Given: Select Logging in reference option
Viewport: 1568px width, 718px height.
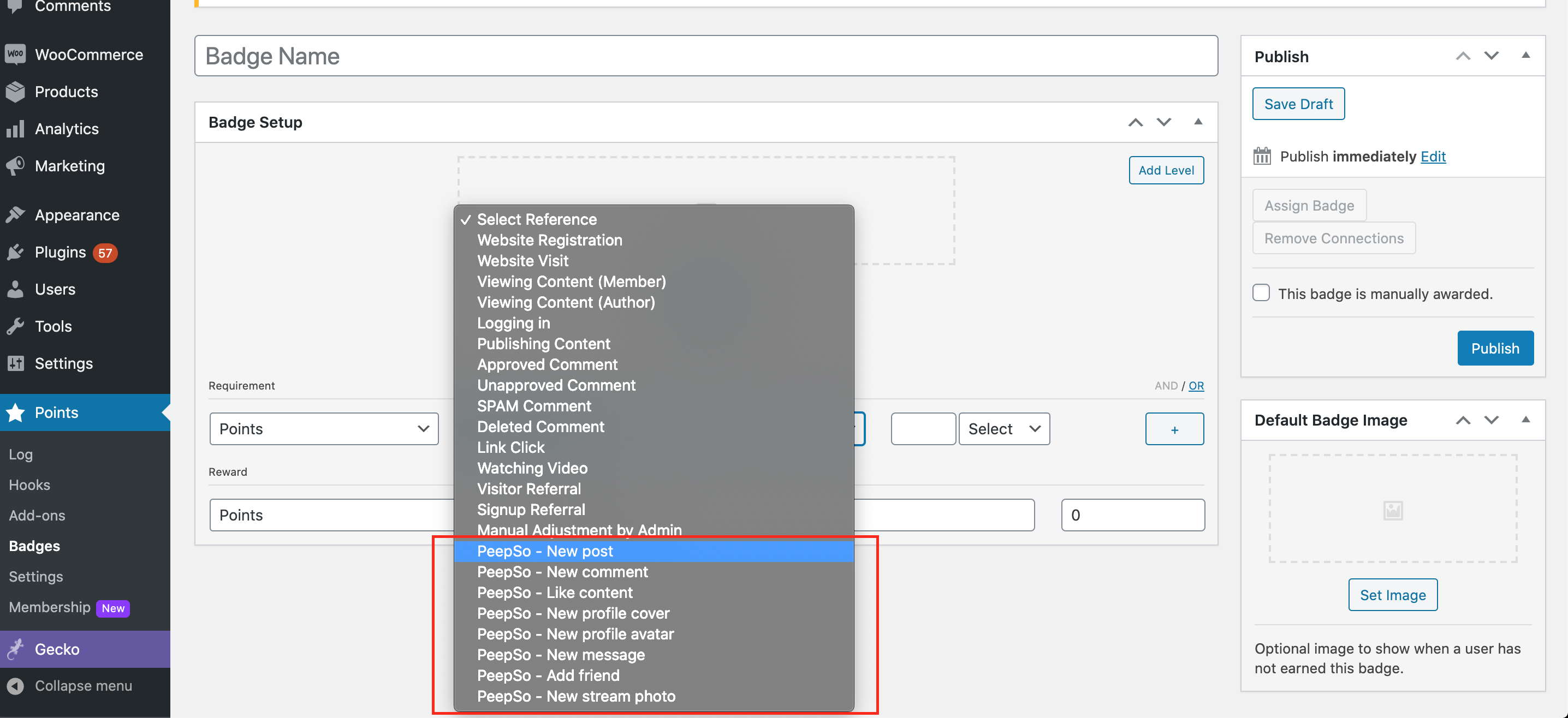Looking at the screenshot, I should pyautogui.click(x=654, y=322).
